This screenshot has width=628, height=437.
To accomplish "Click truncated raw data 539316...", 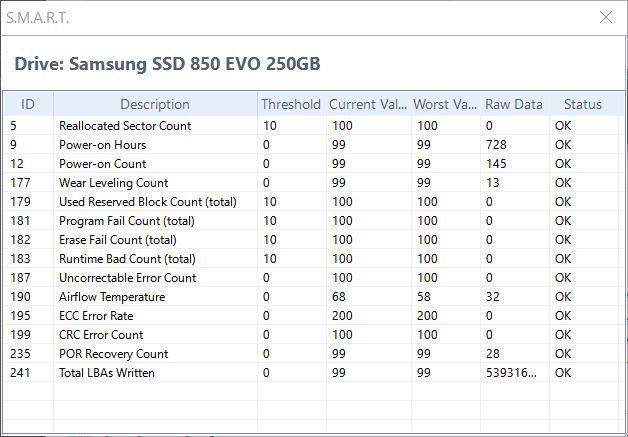I will pos(511,373).
